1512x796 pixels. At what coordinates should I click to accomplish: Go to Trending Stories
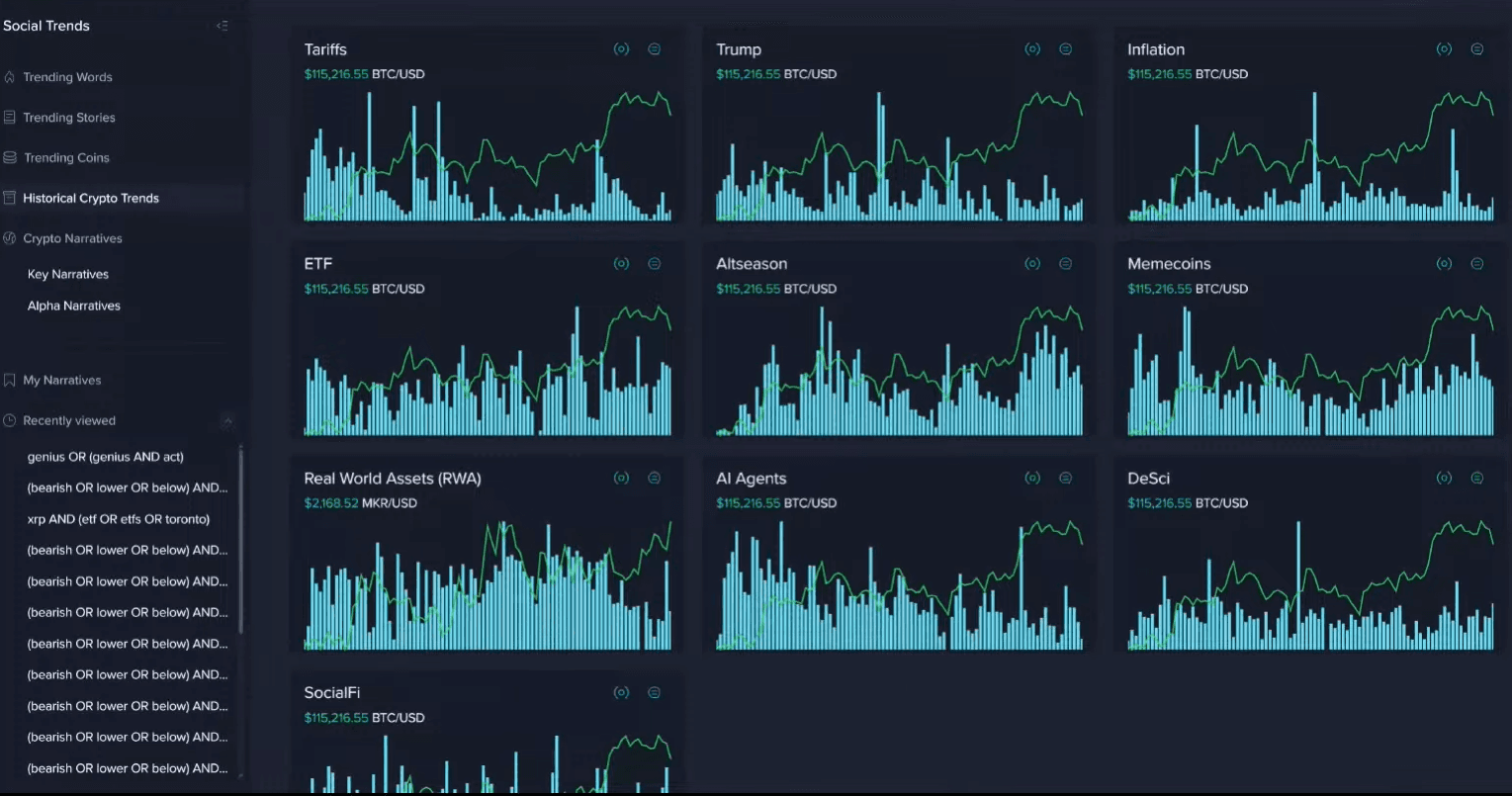coord(69,118)
